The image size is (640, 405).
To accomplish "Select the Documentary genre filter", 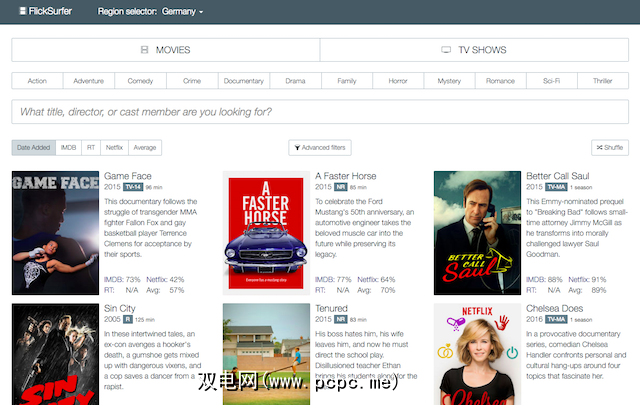I will 243,80.
